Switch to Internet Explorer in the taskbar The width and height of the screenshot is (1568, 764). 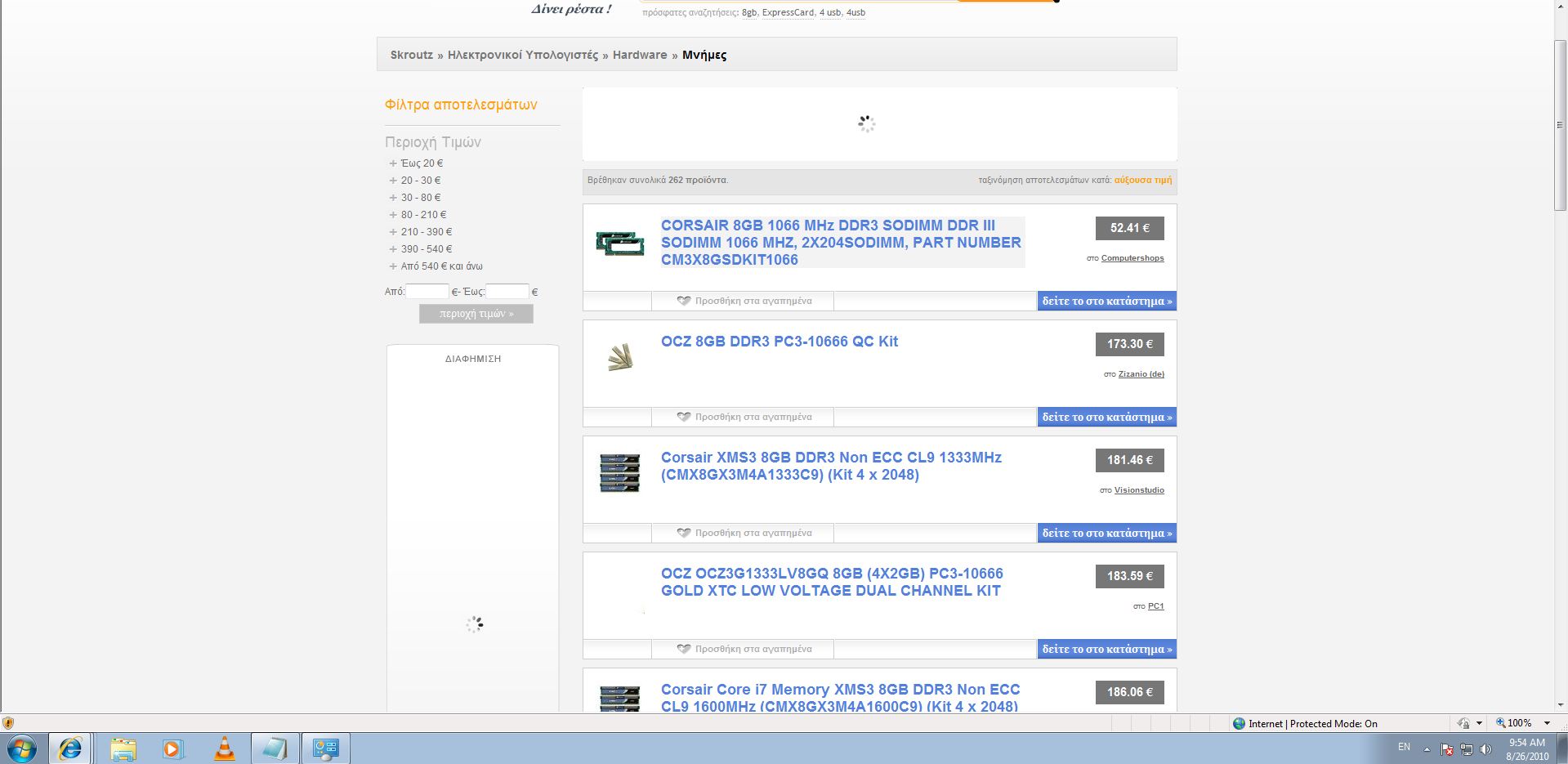[70, 748]
